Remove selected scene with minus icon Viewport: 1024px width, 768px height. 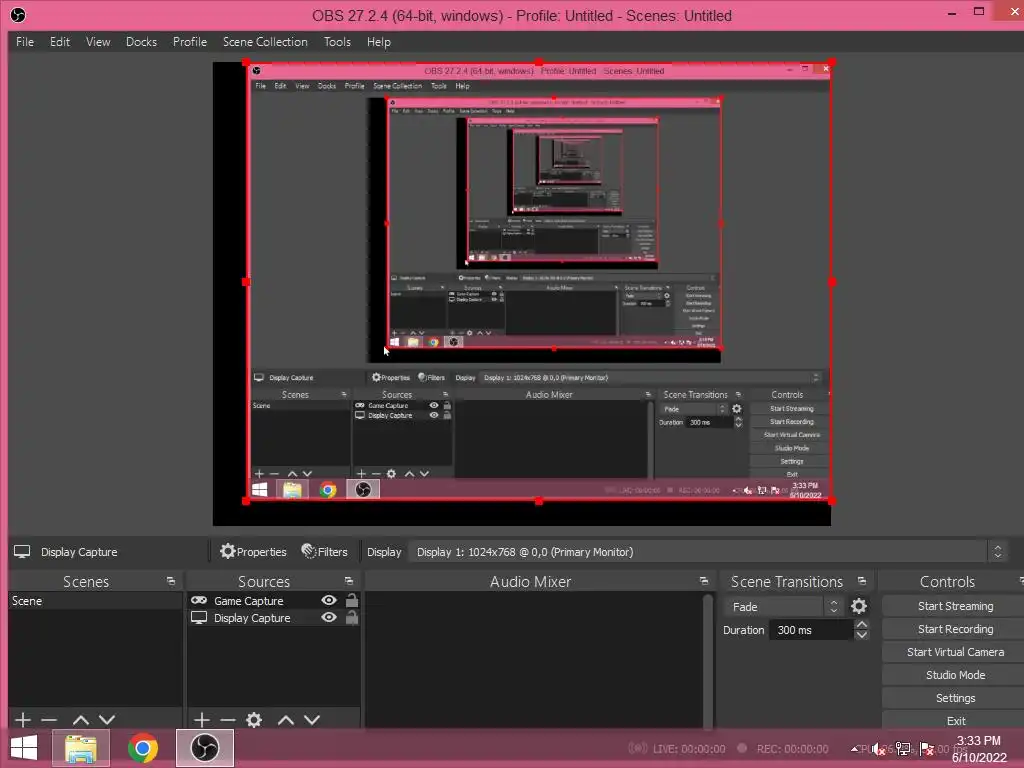(x=49, y=720)
